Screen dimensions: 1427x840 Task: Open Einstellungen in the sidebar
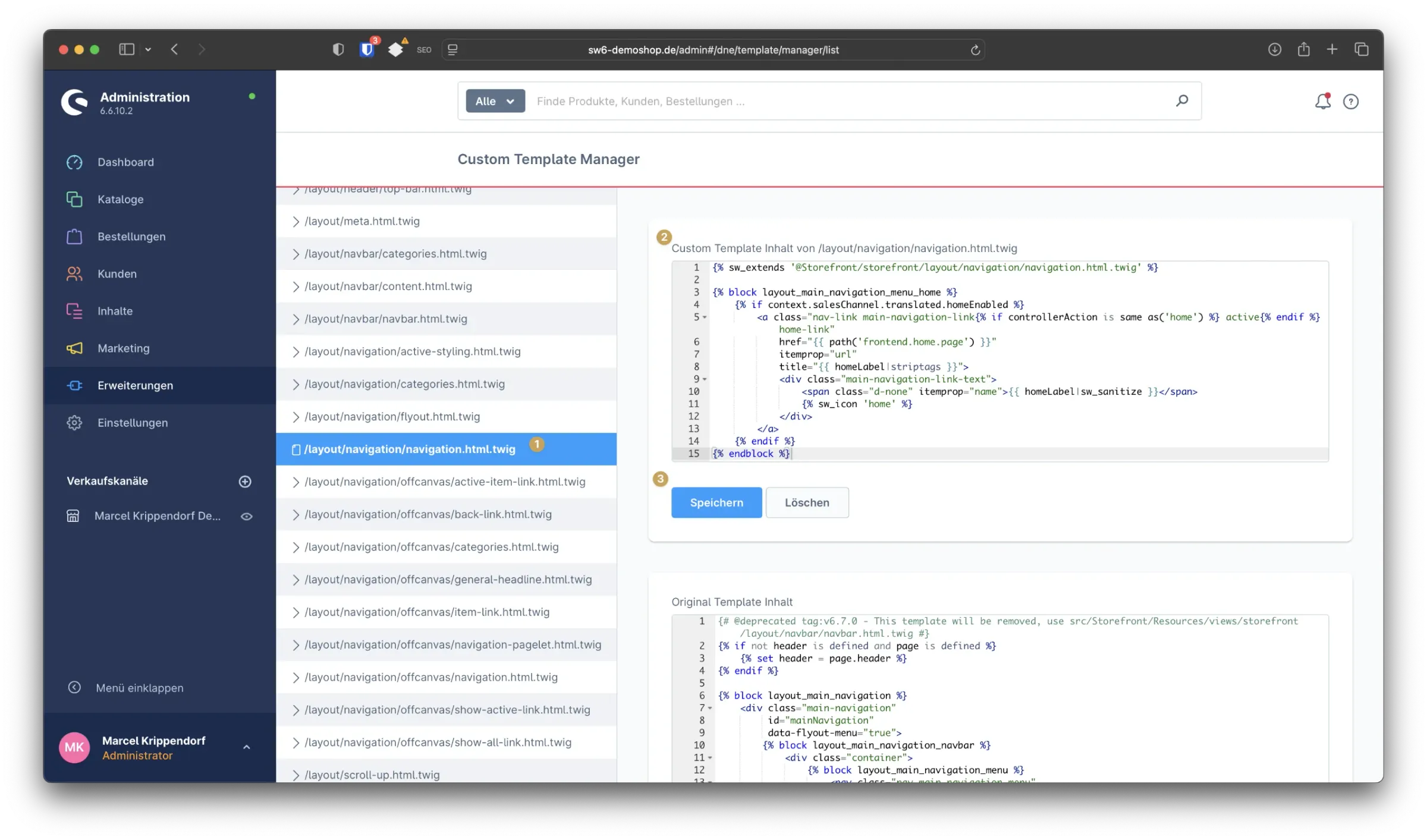tap(133, 423)
